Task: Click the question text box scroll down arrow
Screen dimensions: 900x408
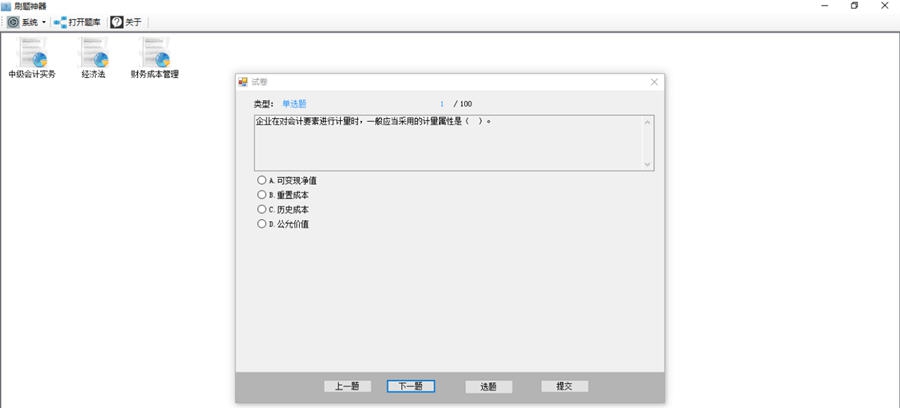Action: point(648,164)
